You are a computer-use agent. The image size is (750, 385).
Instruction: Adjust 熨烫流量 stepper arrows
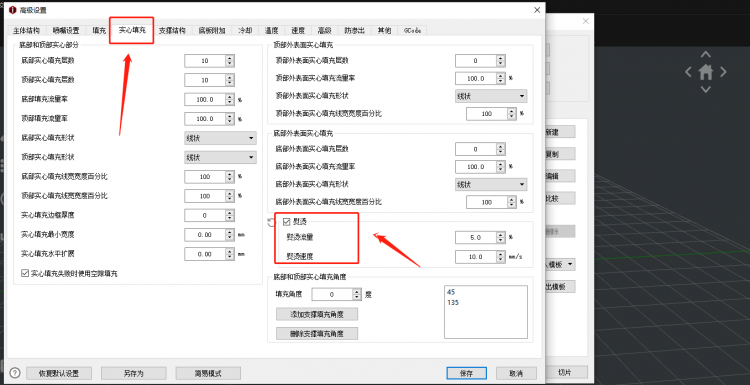point(501,237)
